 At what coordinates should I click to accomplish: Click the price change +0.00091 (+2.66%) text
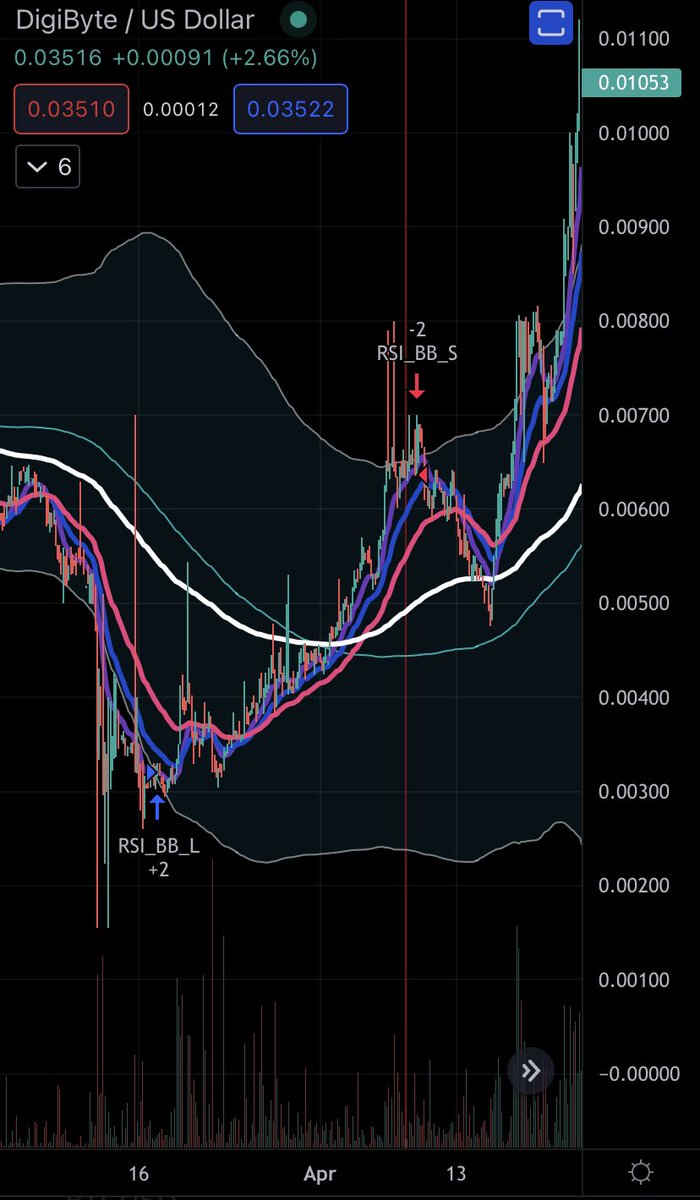coord(214,58)
